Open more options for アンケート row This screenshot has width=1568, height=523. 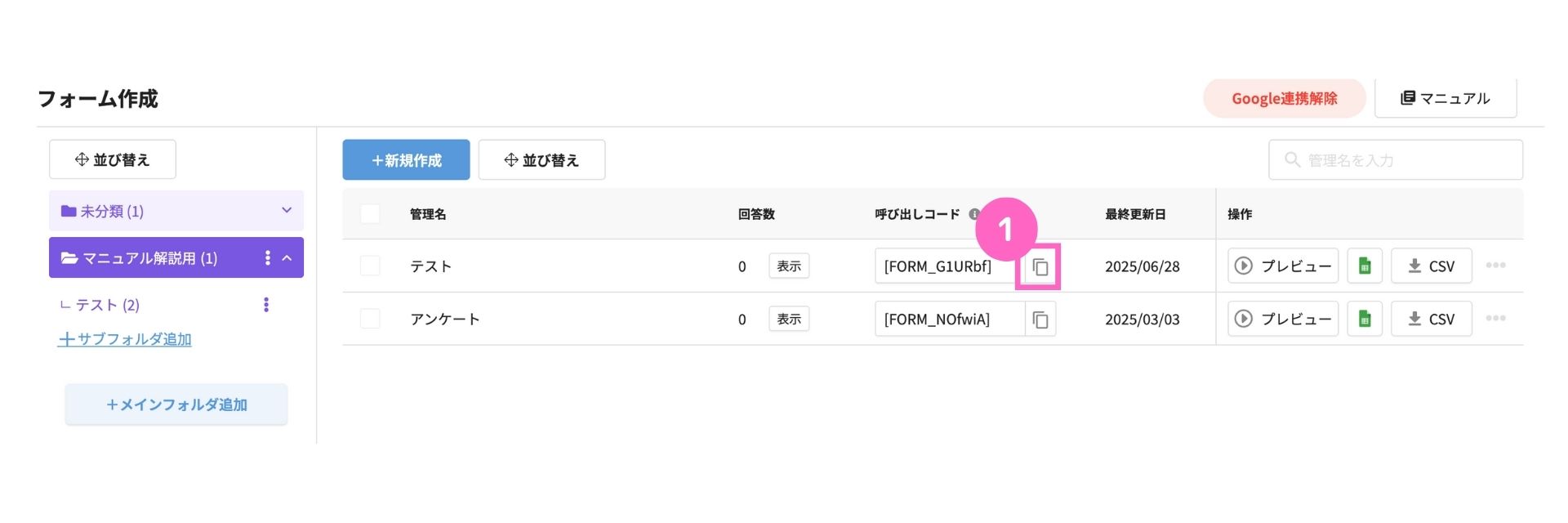pos(1495,319)
